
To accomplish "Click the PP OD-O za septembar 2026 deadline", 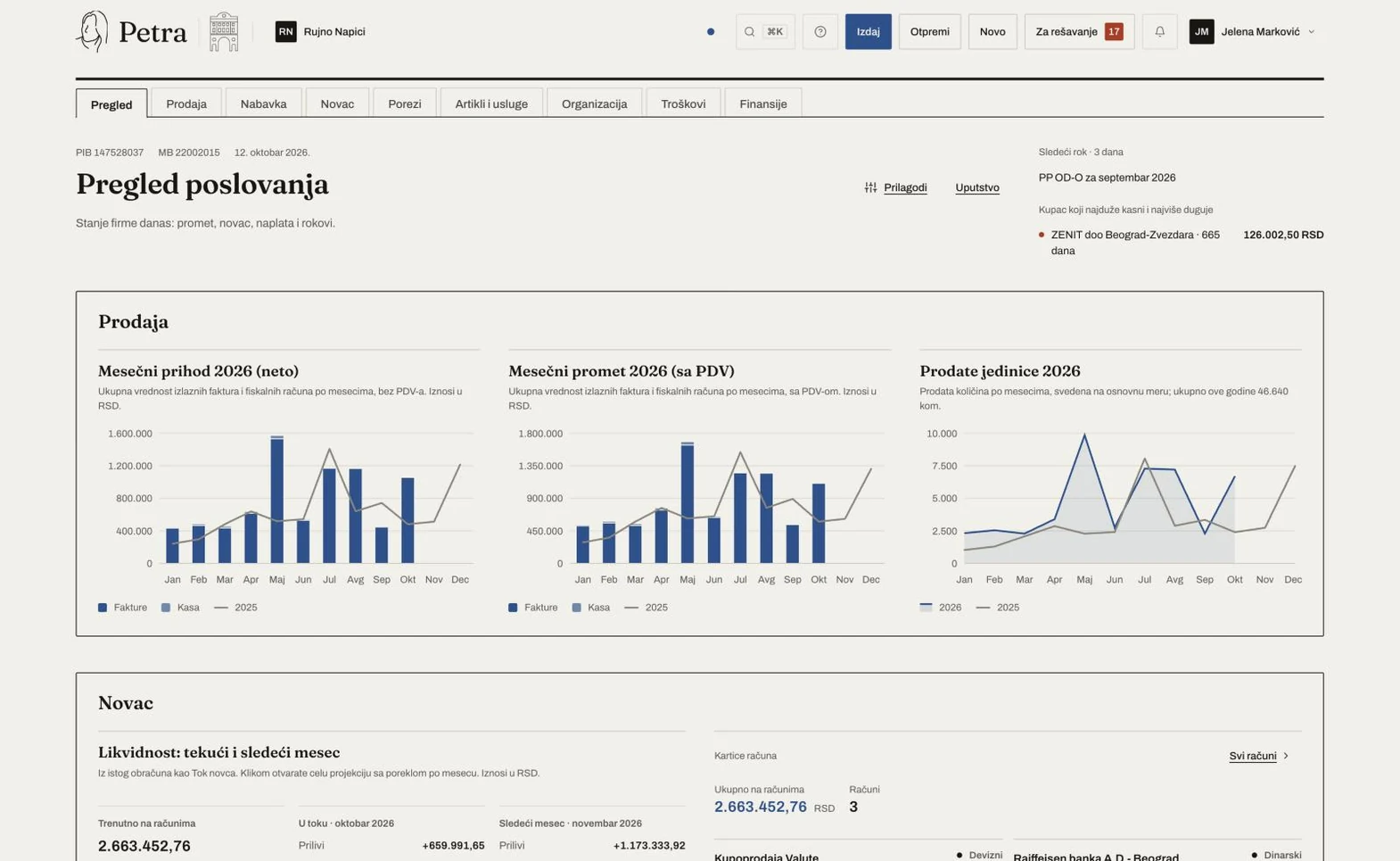I will click(1107, 178).
